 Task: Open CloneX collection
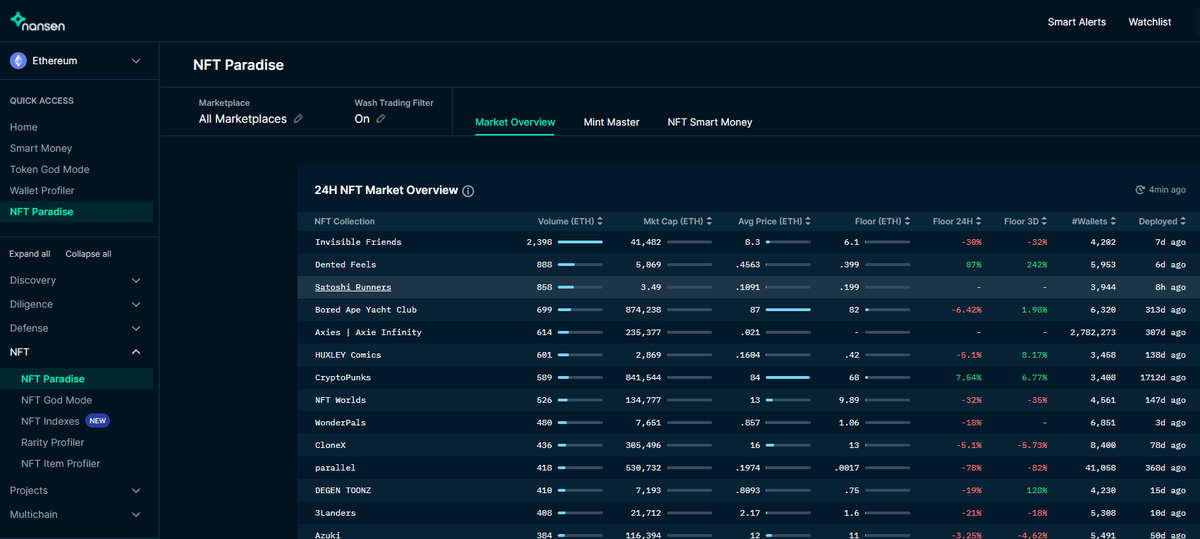[x=330, y=445]
